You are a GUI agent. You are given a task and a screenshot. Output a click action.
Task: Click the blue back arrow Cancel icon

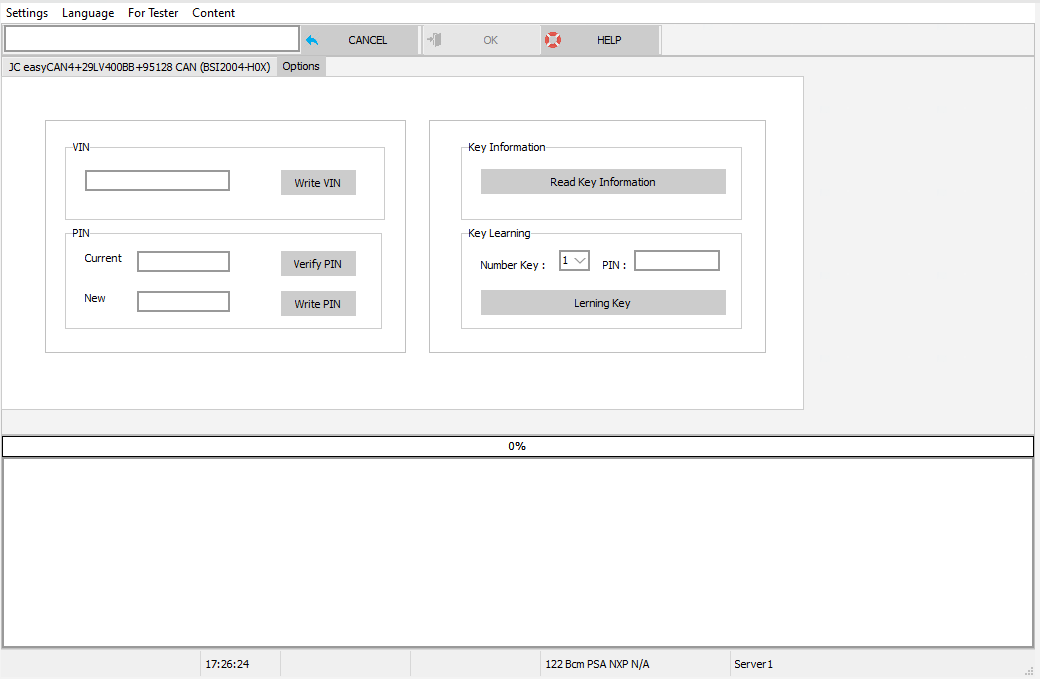click(311, 40)
